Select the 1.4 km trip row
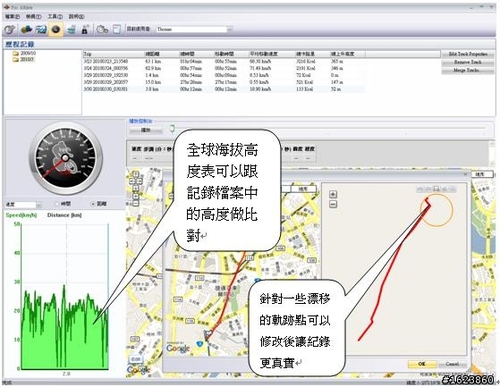Viewport: 500px width, 387px height. point(223,75)
